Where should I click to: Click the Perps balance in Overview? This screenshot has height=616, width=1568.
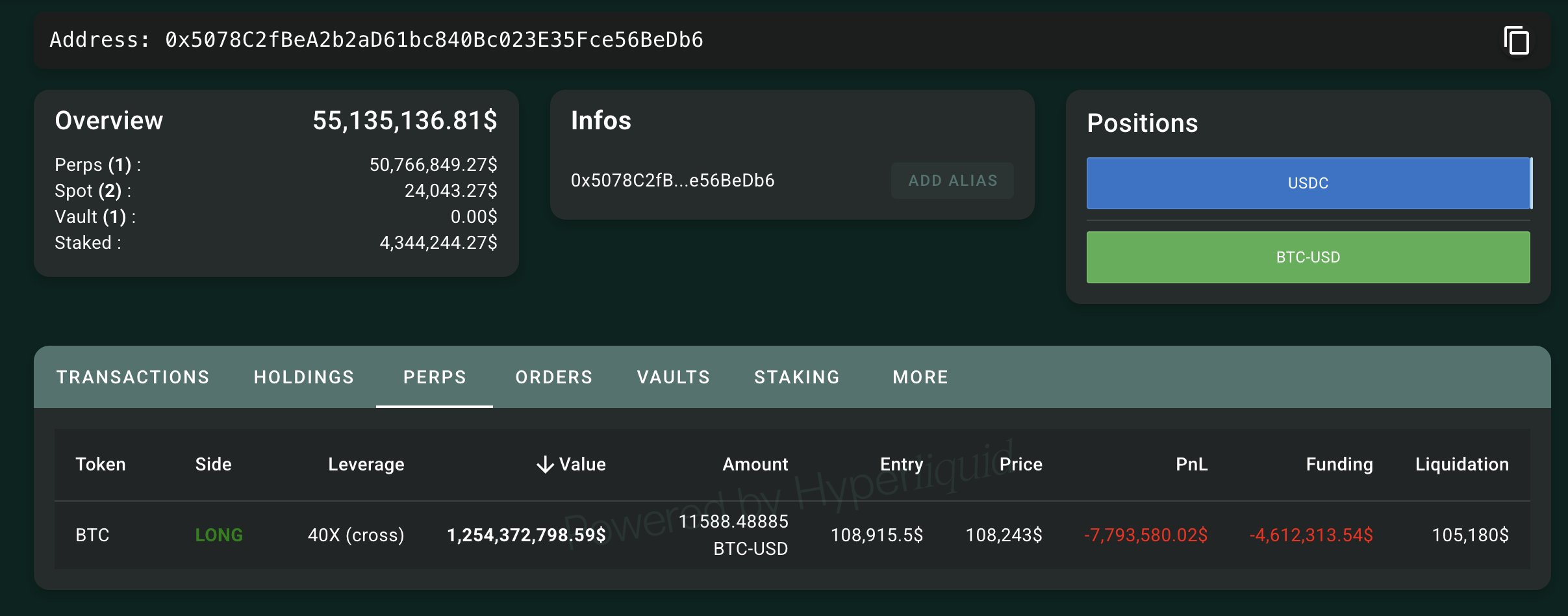[433, 164]
